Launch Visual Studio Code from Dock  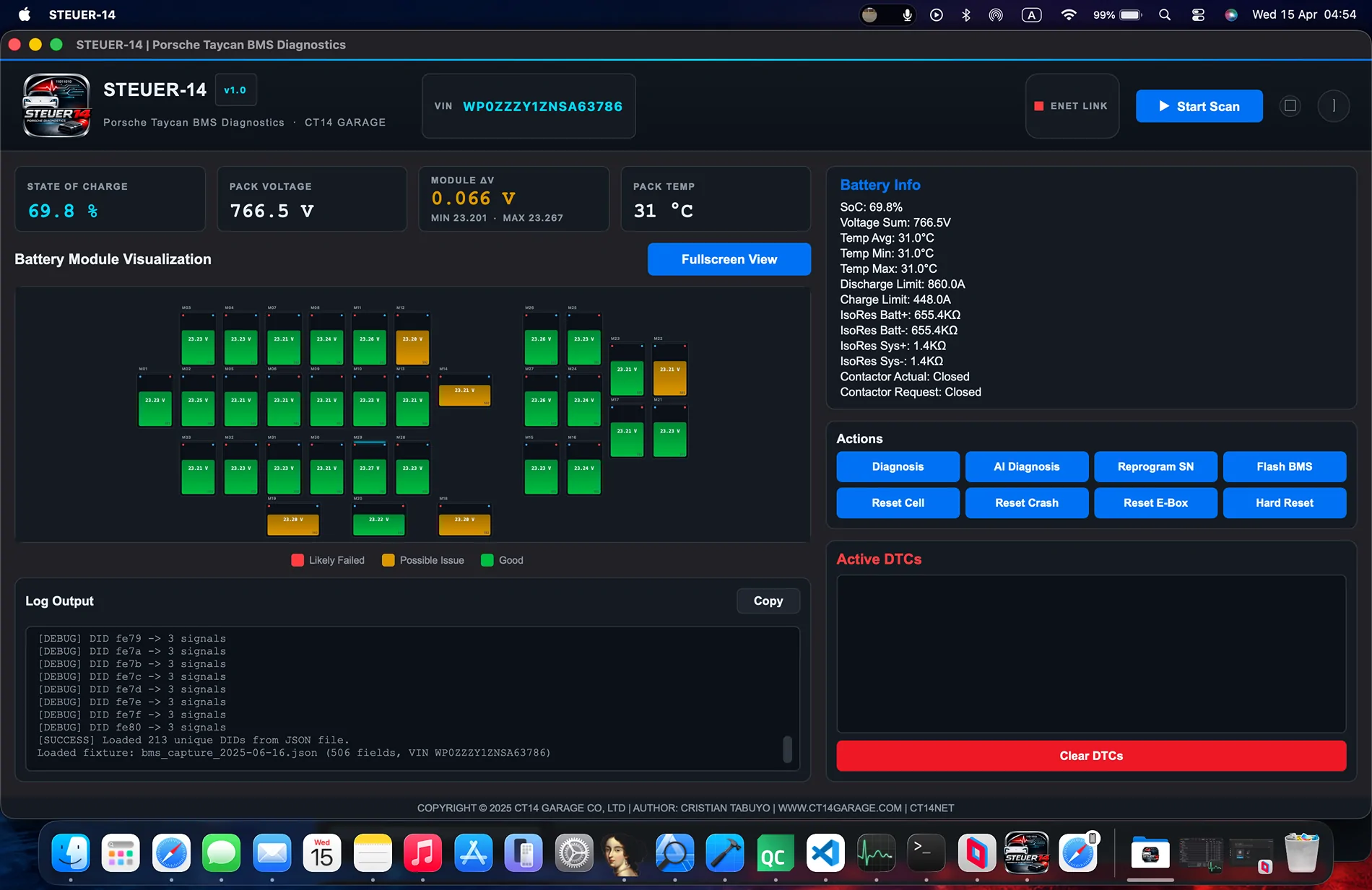click(x=825, y=853)
